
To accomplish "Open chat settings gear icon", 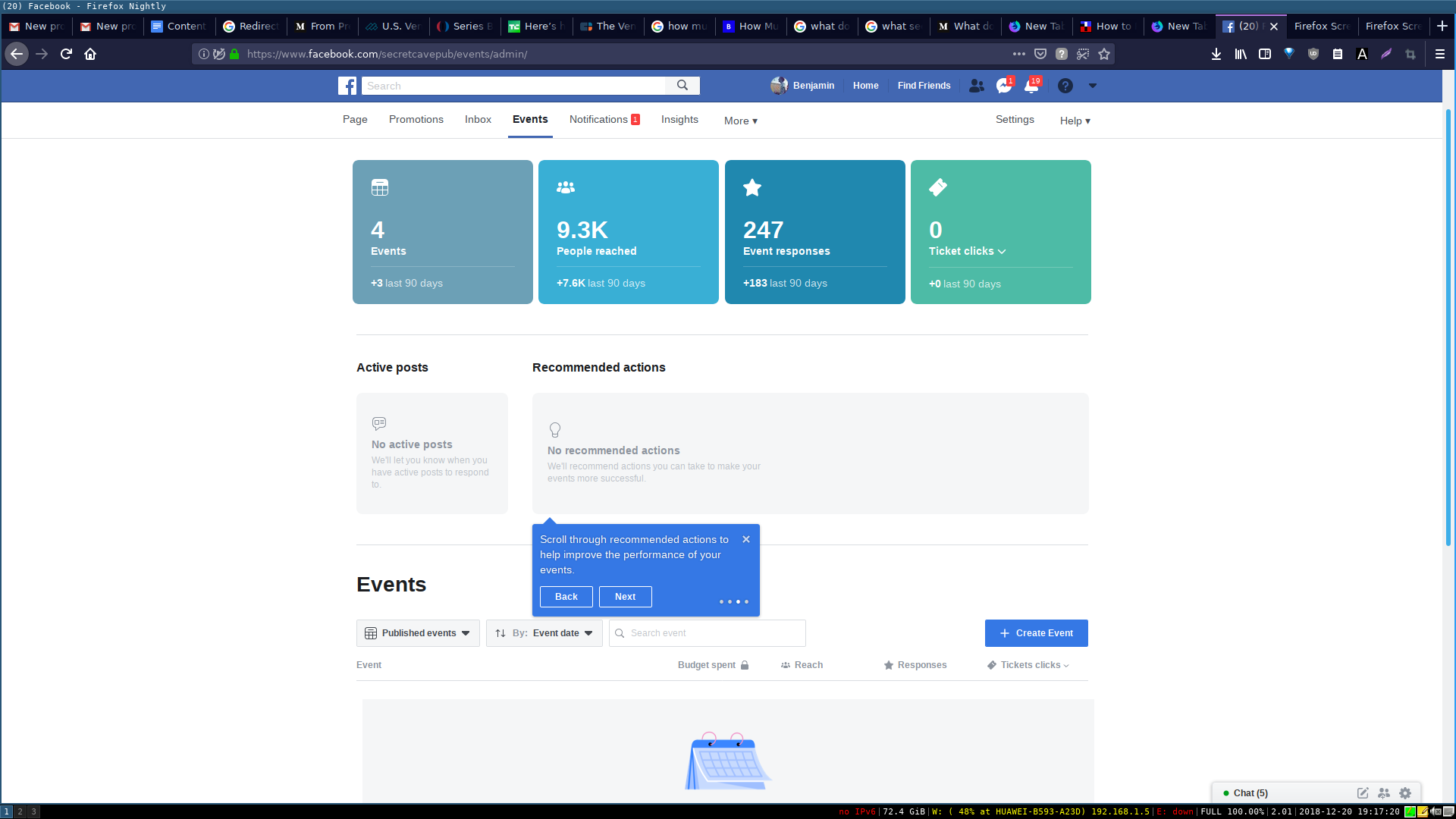I will 1405,793.
